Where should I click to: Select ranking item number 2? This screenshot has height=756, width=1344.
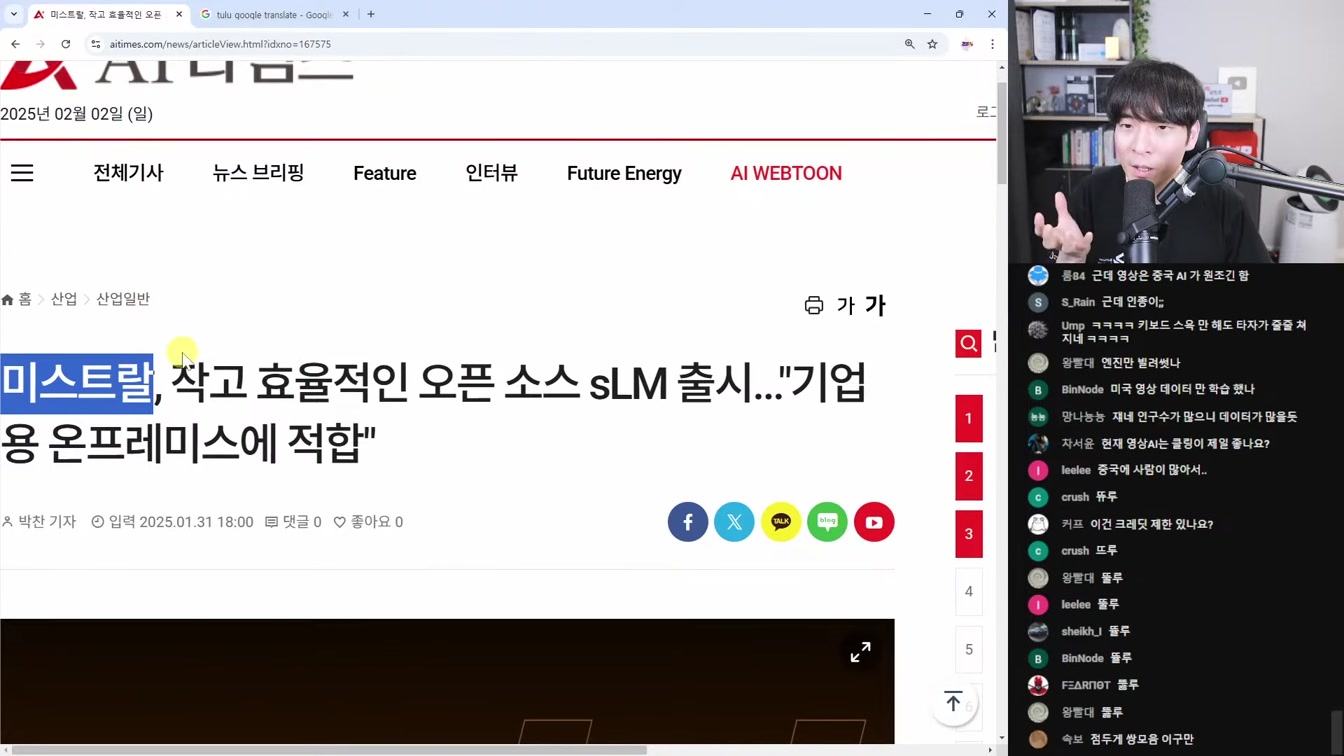969,476
